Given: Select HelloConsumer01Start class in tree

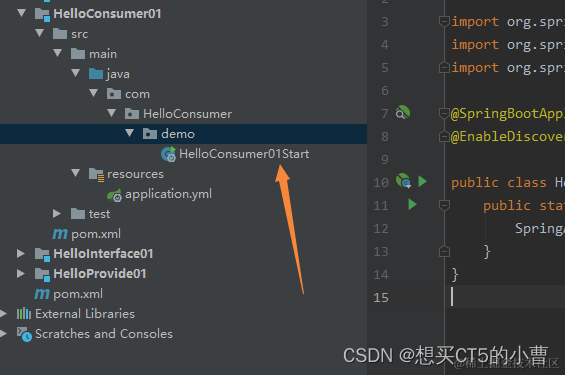Looking at the screenshot, I should tap(244, 154).
